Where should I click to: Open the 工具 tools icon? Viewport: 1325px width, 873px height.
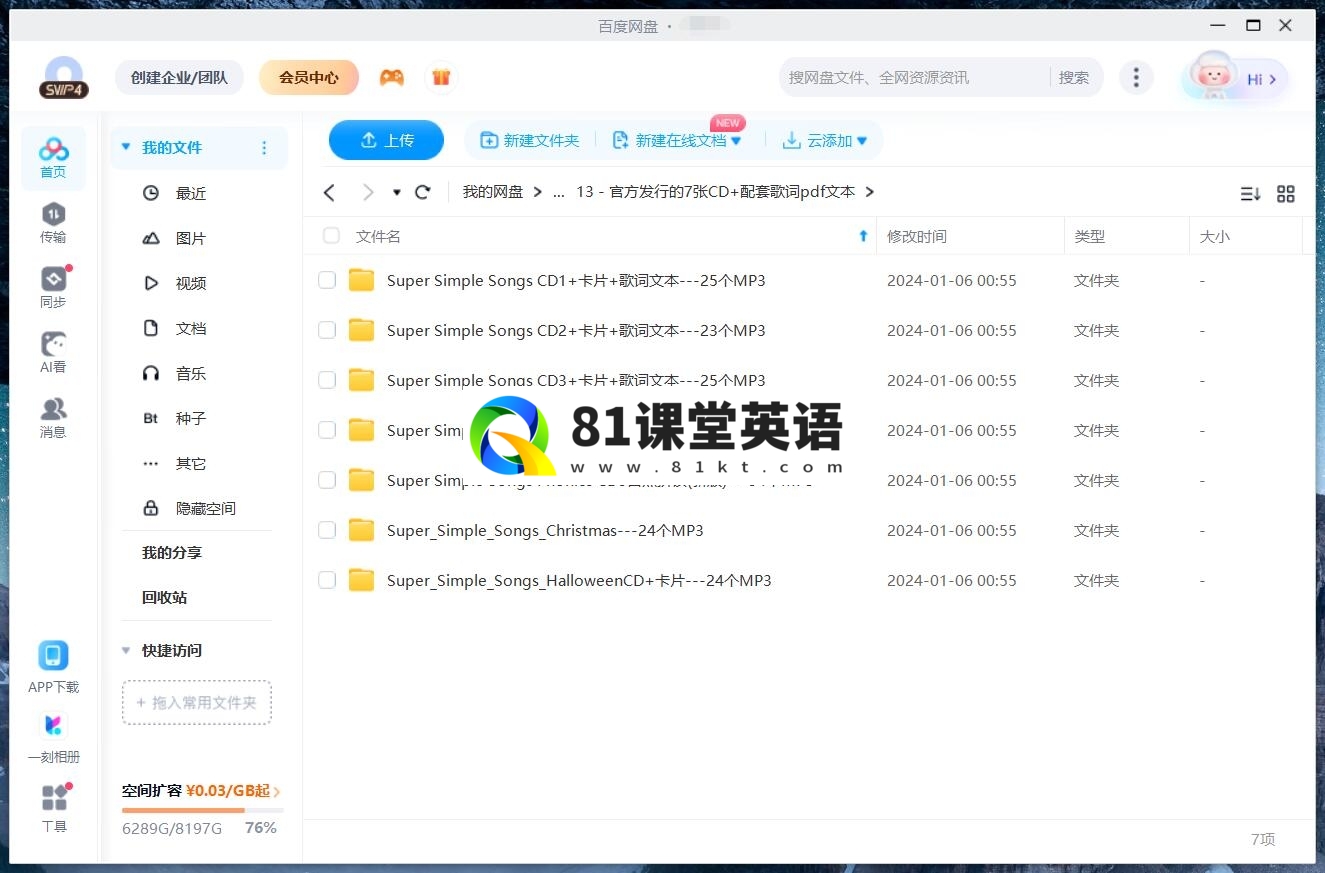pos(54,797)
